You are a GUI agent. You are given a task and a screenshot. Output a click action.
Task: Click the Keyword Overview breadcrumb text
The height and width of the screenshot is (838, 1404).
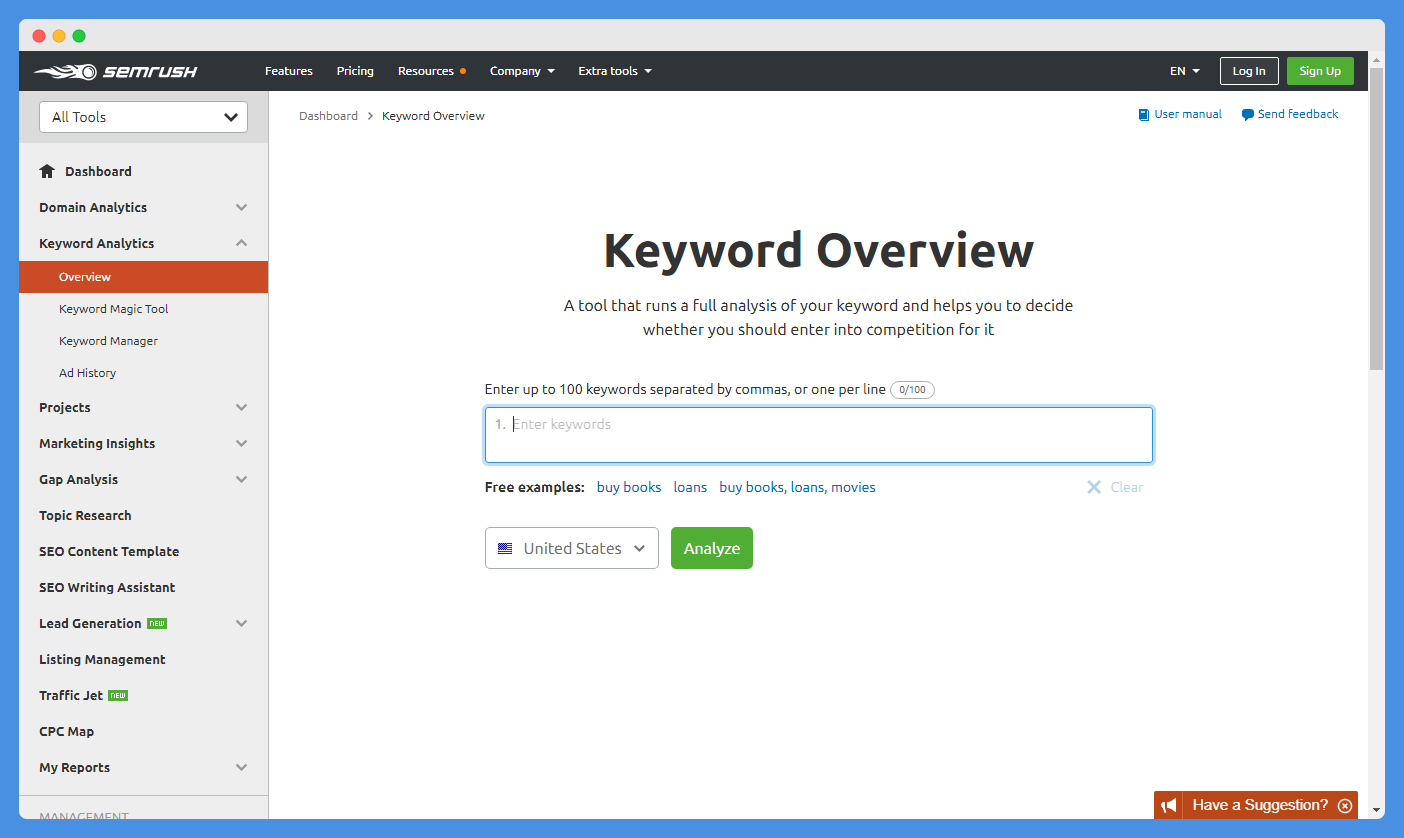(433, 116)
